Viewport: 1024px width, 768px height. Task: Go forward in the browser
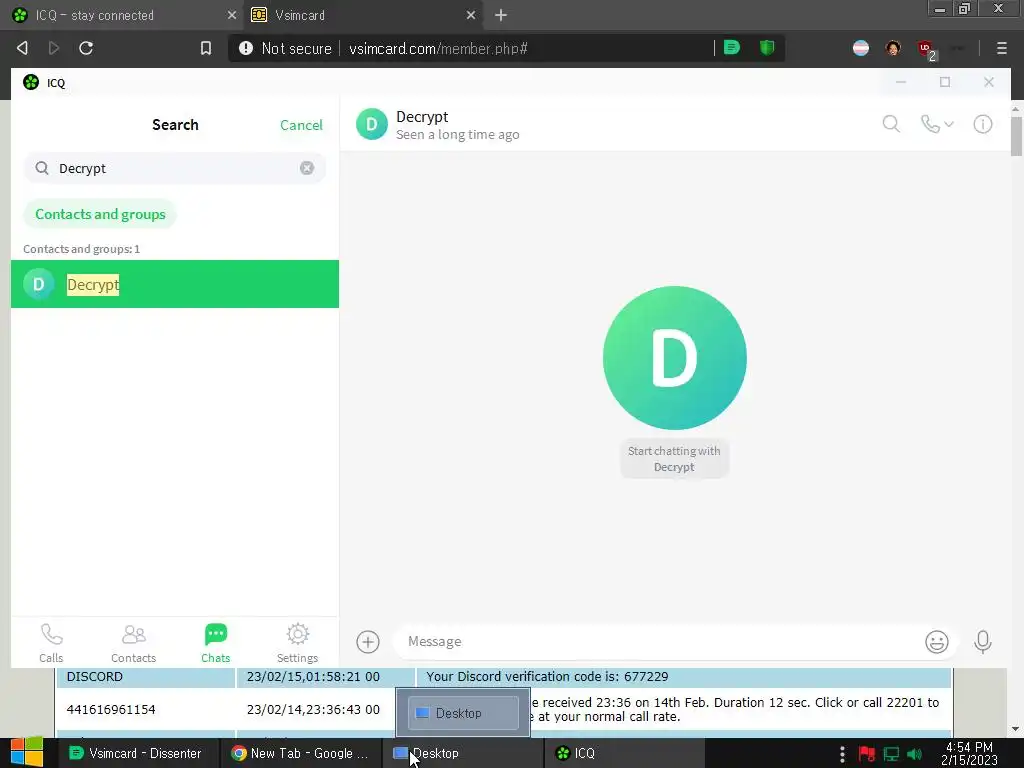(54, 48)
